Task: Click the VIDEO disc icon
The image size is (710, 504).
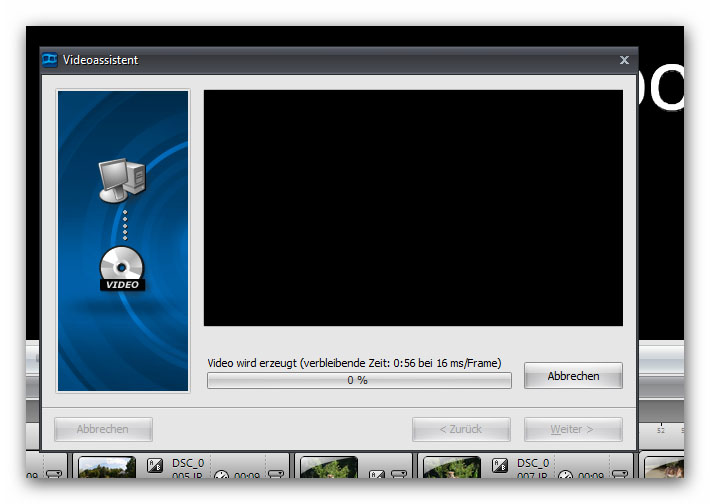Action: coord(122,269)
